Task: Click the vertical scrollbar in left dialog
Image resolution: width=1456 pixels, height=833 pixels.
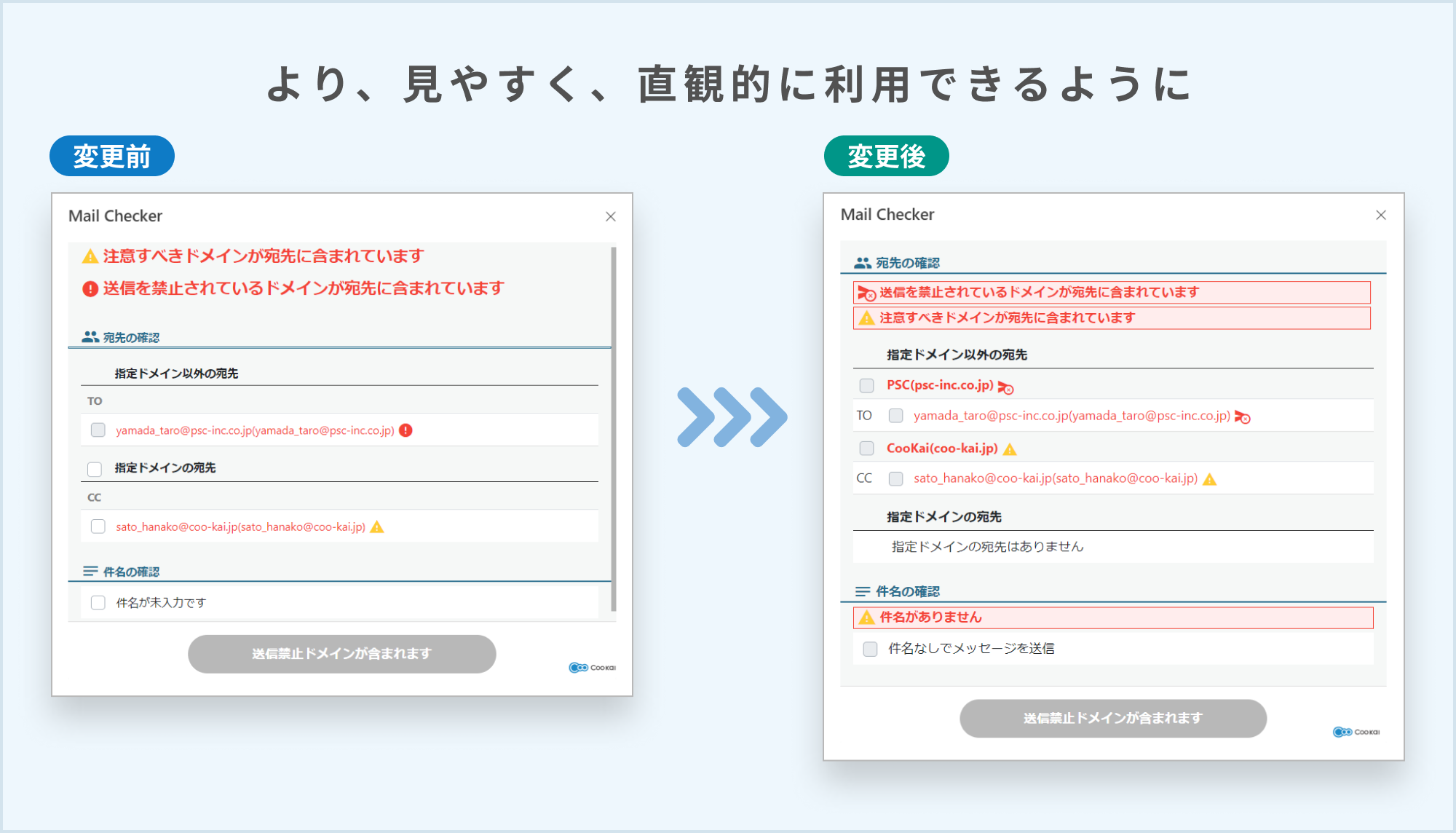Action: coord(614,429)
